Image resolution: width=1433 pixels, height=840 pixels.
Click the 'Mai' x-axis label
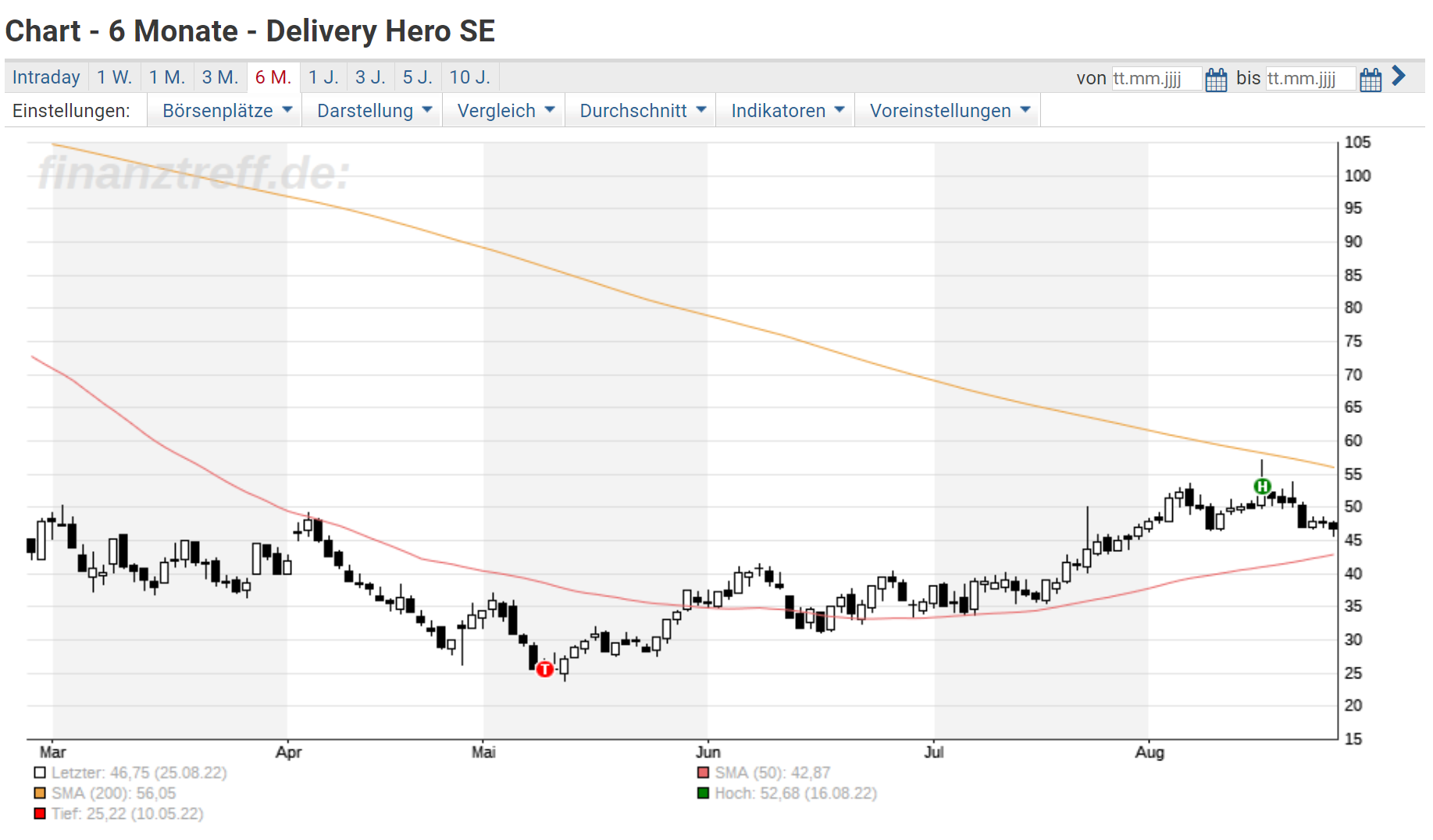483,752
